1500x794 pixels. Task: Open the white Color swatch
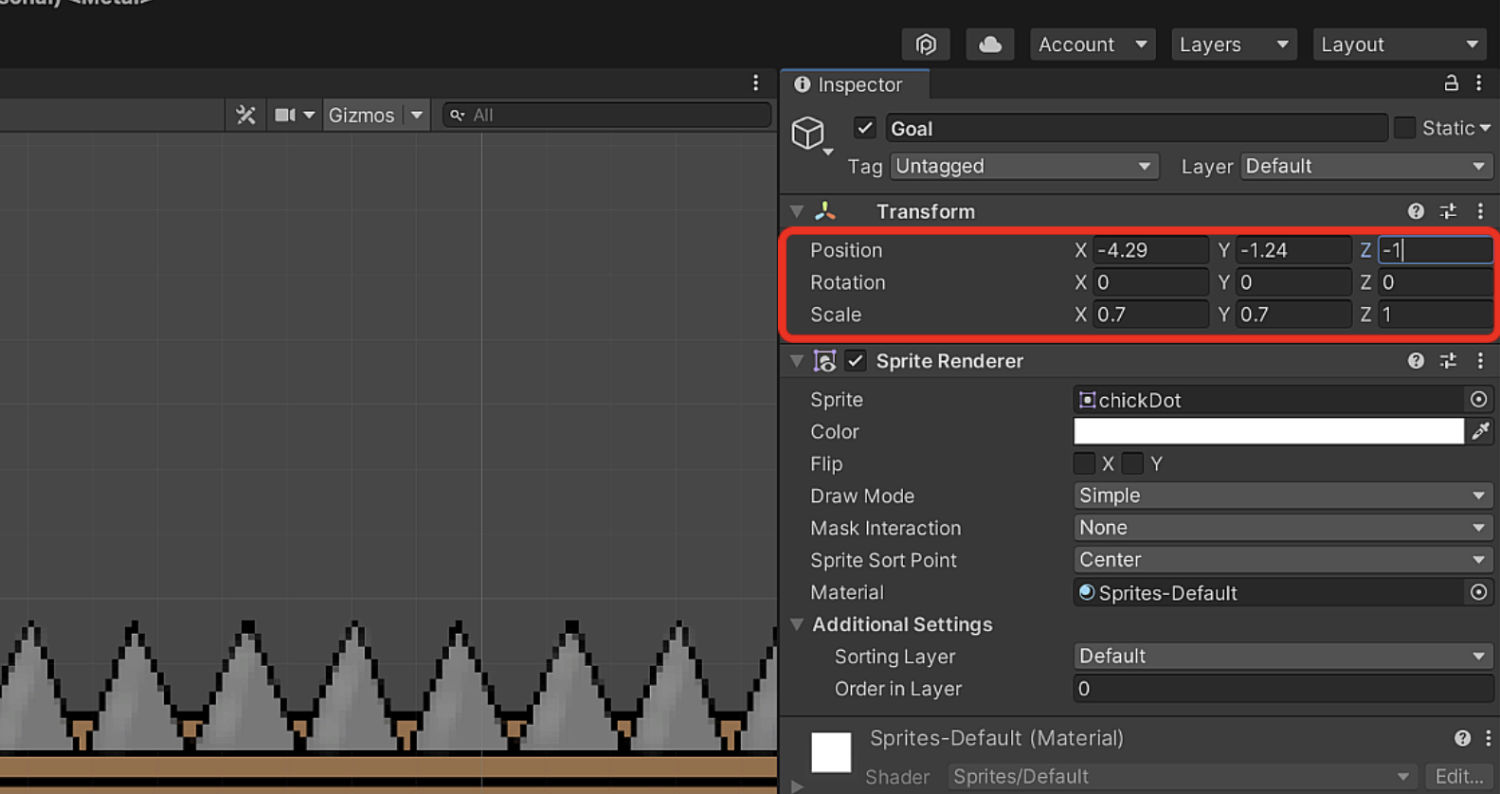pos(1269,431)
